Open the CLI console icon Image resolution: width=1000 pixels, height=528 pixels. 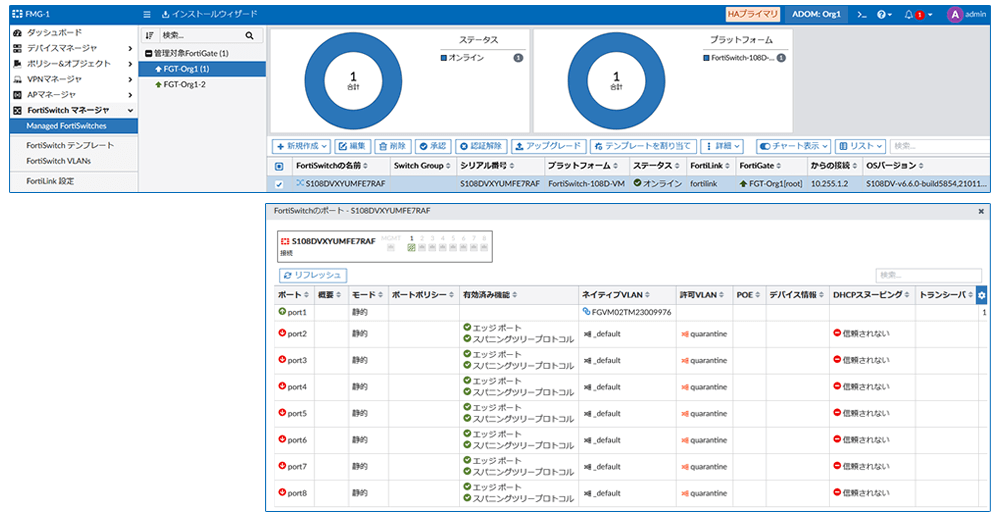862,14
